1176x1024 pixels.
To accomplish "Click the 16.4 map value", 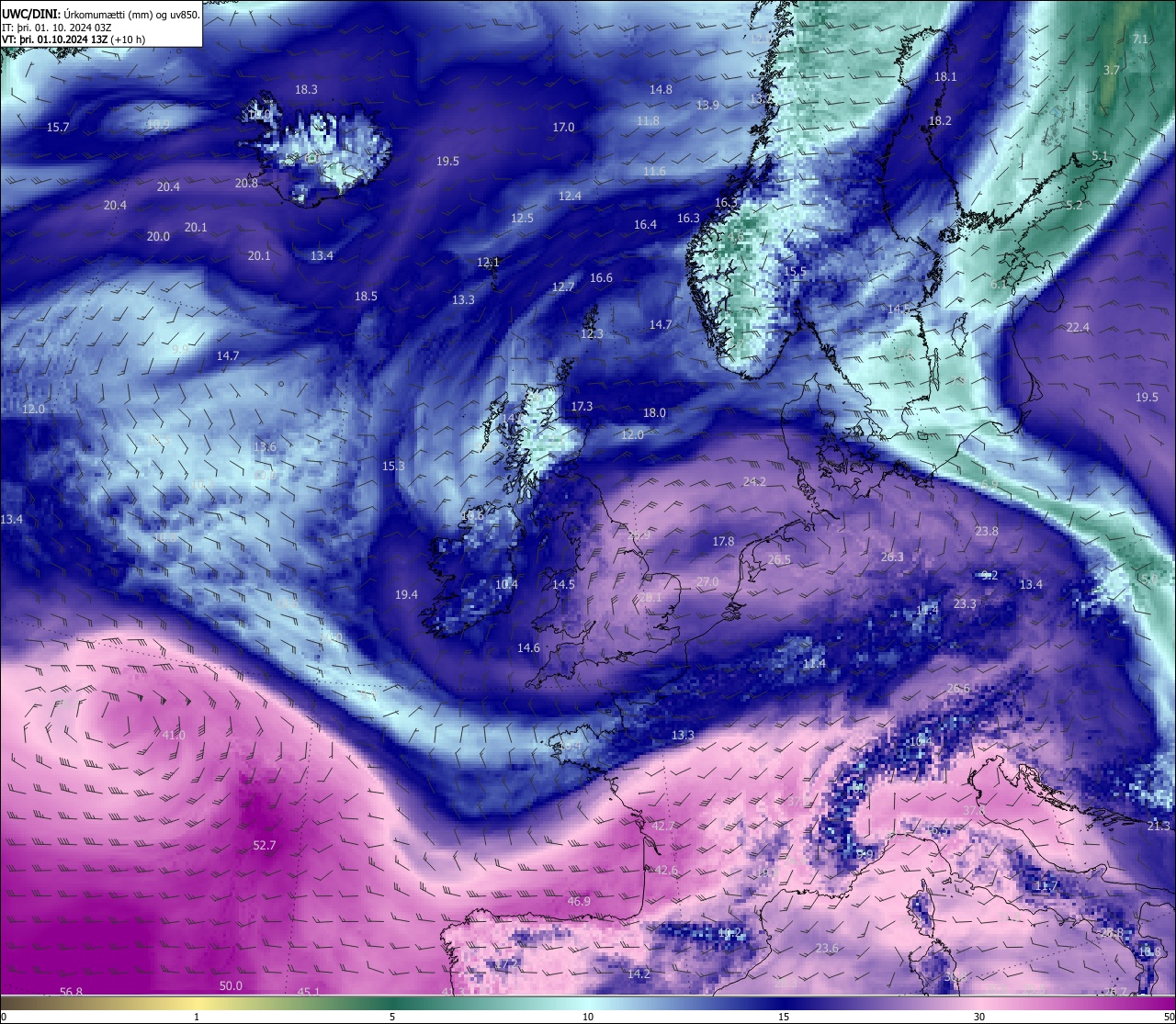I will point(645,224).
